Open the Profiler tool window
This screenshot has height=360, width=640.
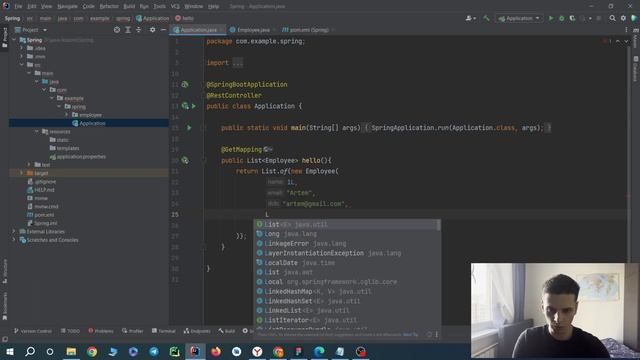(x=132, y=331)
